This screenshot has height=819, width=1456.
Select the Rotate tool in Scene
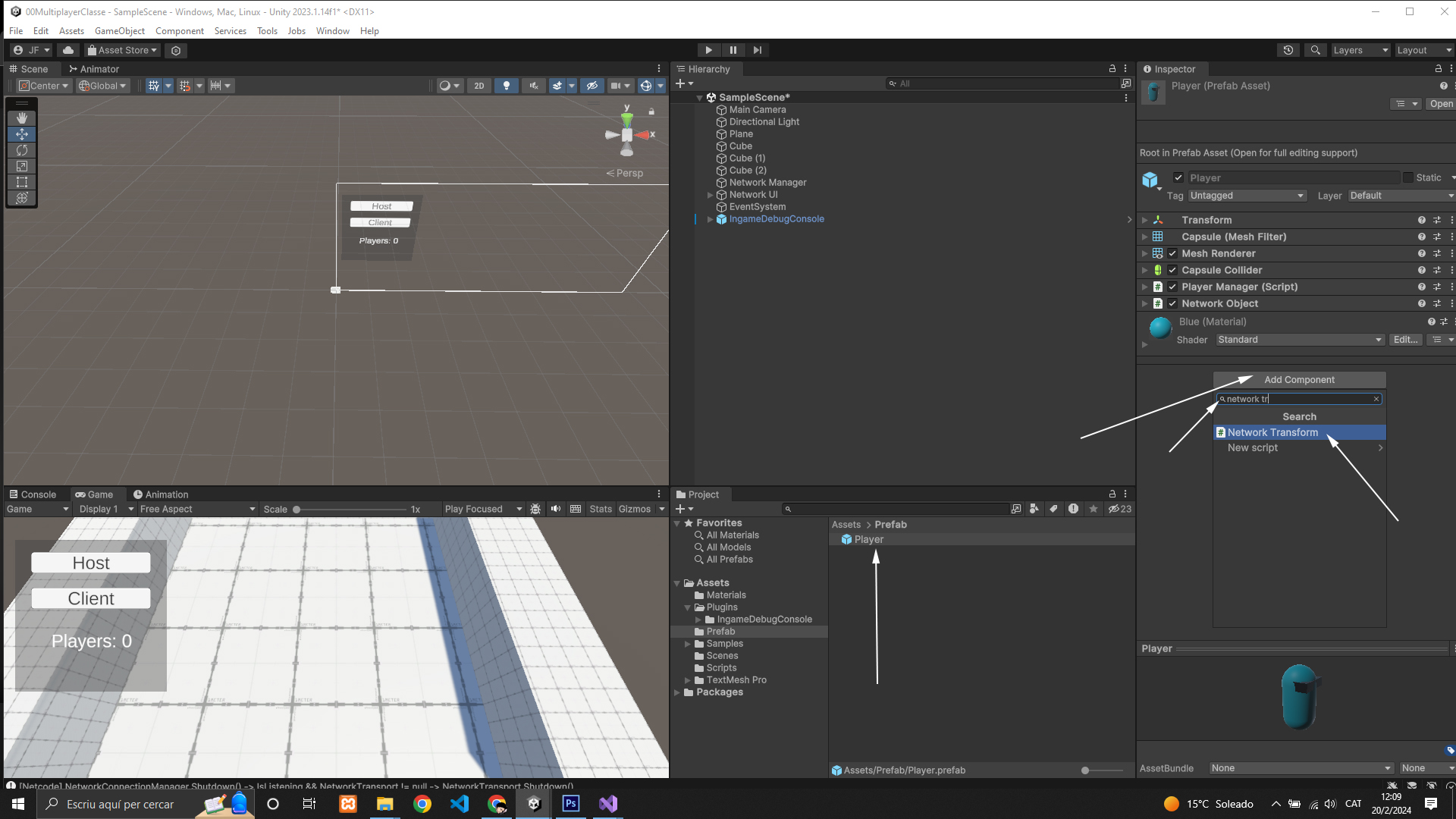22,150
